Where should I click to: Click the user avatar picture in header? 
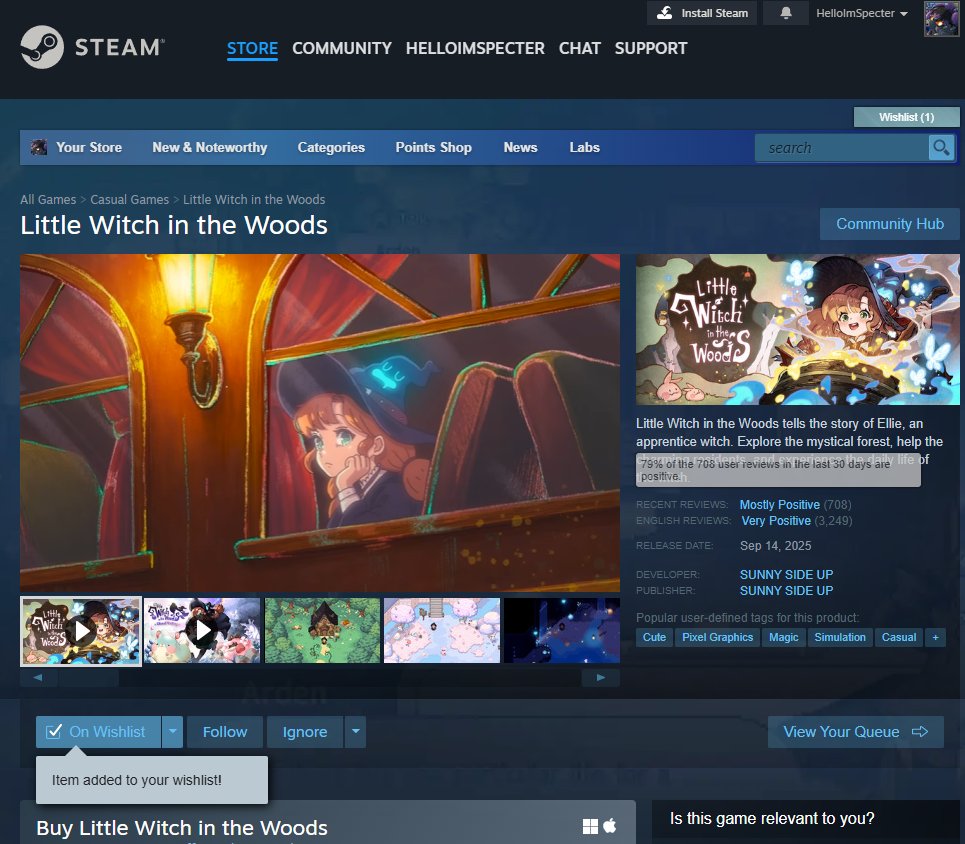tap(942, 18)
